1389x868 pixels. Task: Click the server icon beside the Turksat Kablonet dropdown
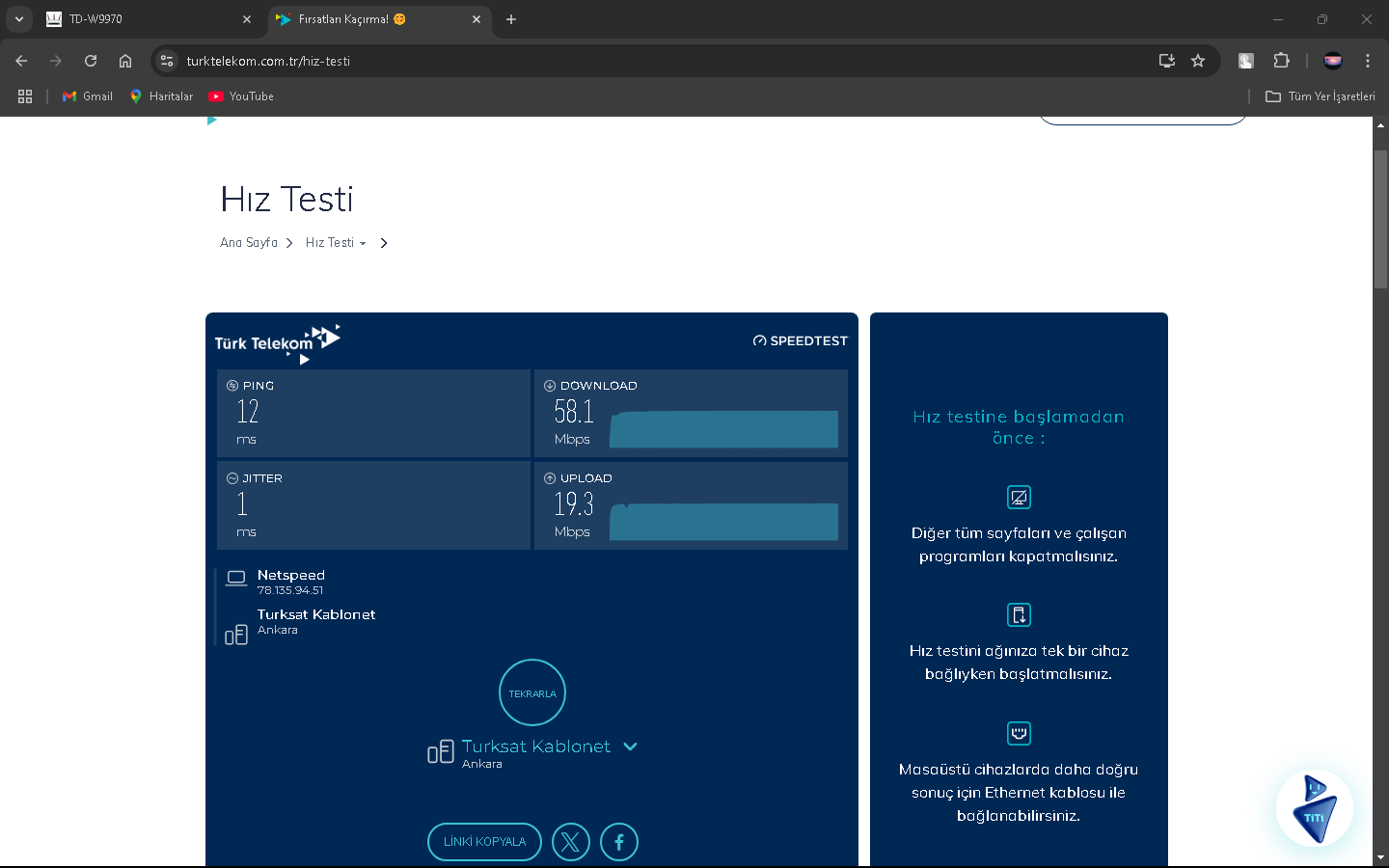(x=441, y=752)
